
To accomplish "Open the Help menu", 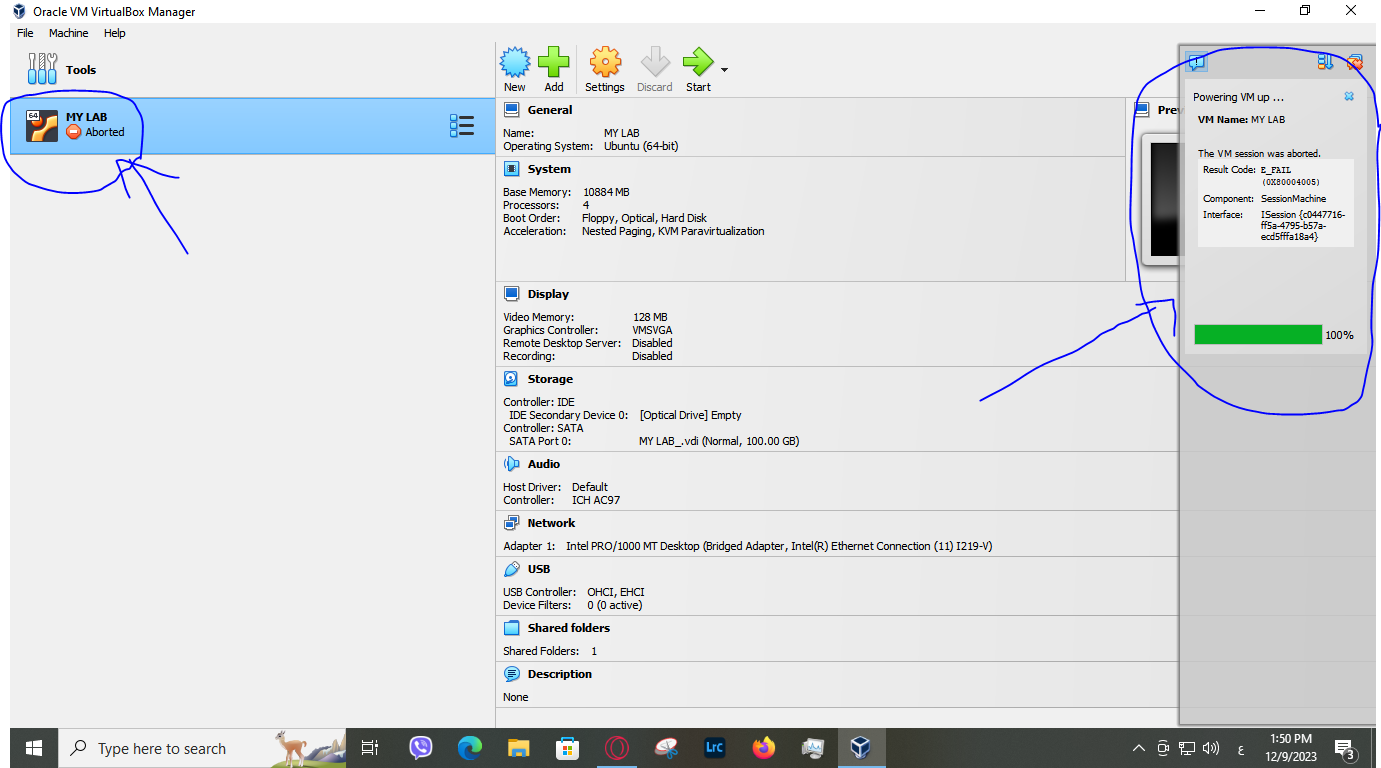I will [115, 33].
